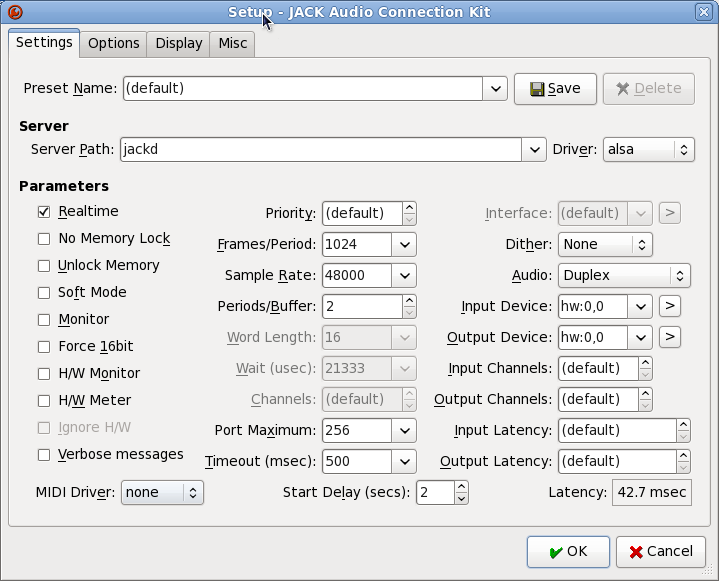Viewport: 719px width, 581px height.
Task: Expand the Output Device dropdown
Action: tap(640, 338)
